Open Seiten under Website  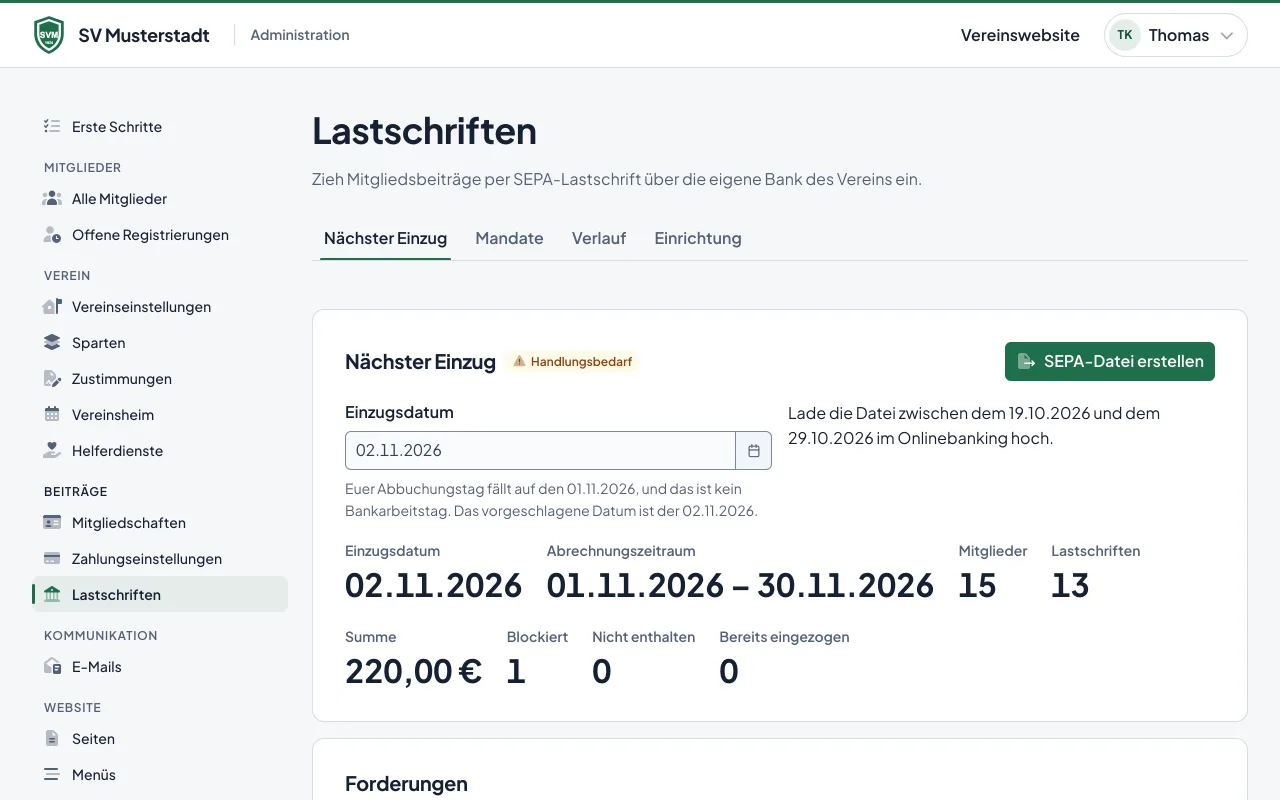tap(160, 739)
